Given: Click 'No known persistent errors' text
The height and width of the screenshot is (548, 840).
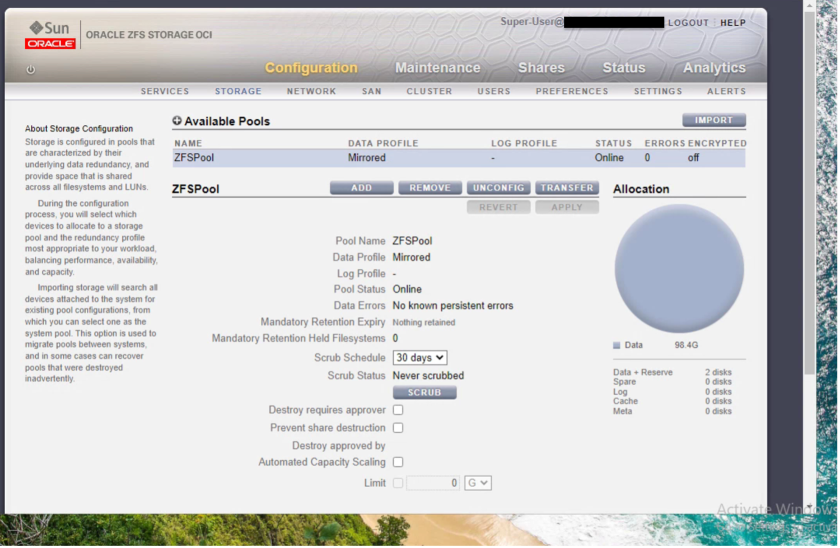Looking at the screenshot, I should click(x=453, y=306).
